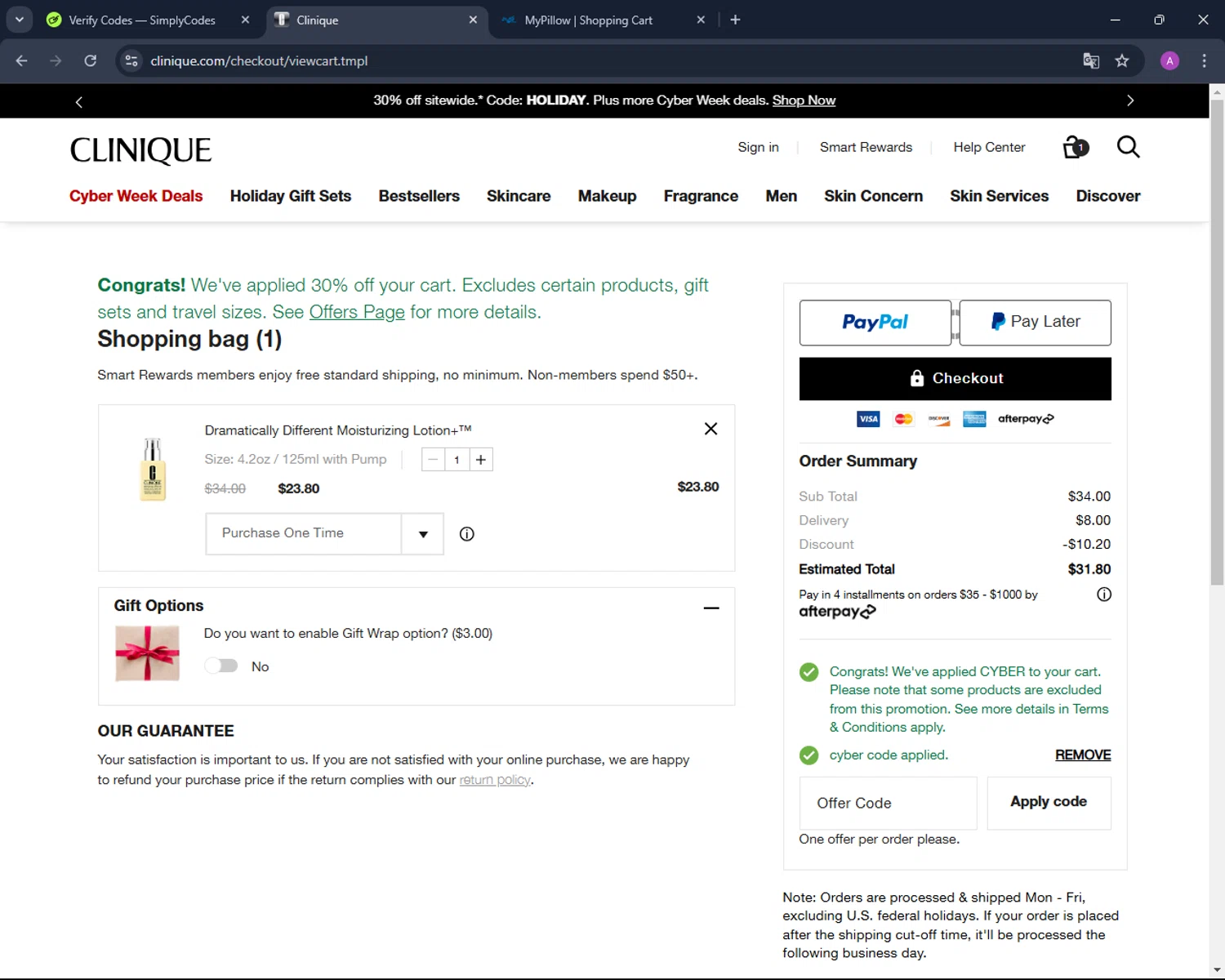Click the Clinique logo
The image size is (1225, 980).
(x=140, y=149)
